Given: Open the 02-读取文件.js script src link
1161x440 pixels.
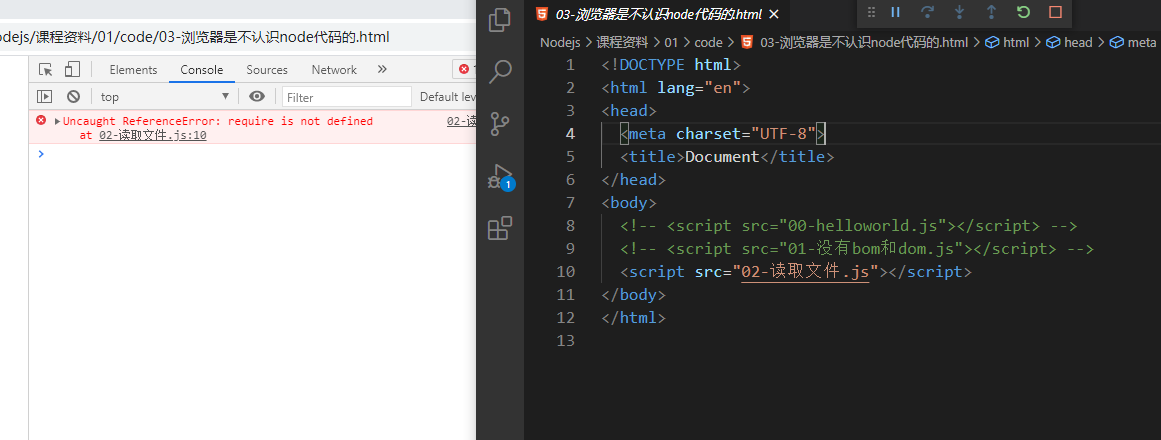Looking at the screenshot, I should tap(805, 272).
